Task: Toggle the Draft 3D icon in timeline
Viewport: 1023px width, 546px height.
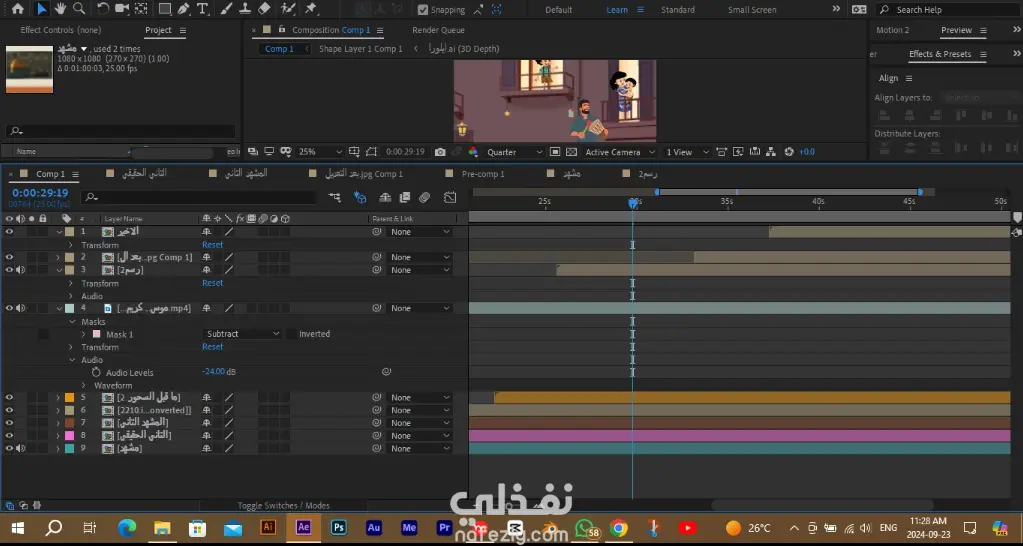Action: [x=359, y=197]
